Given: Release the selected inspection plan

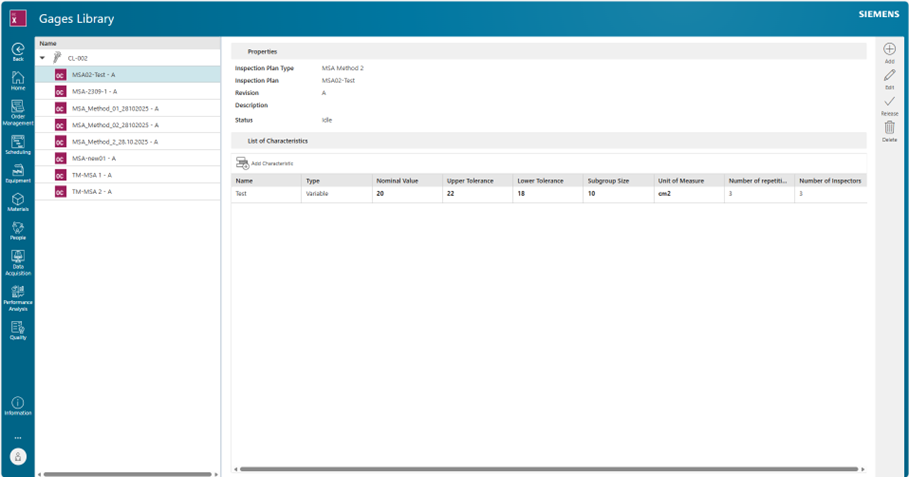Looking at the screenshot, I should [x=889, y=103].
